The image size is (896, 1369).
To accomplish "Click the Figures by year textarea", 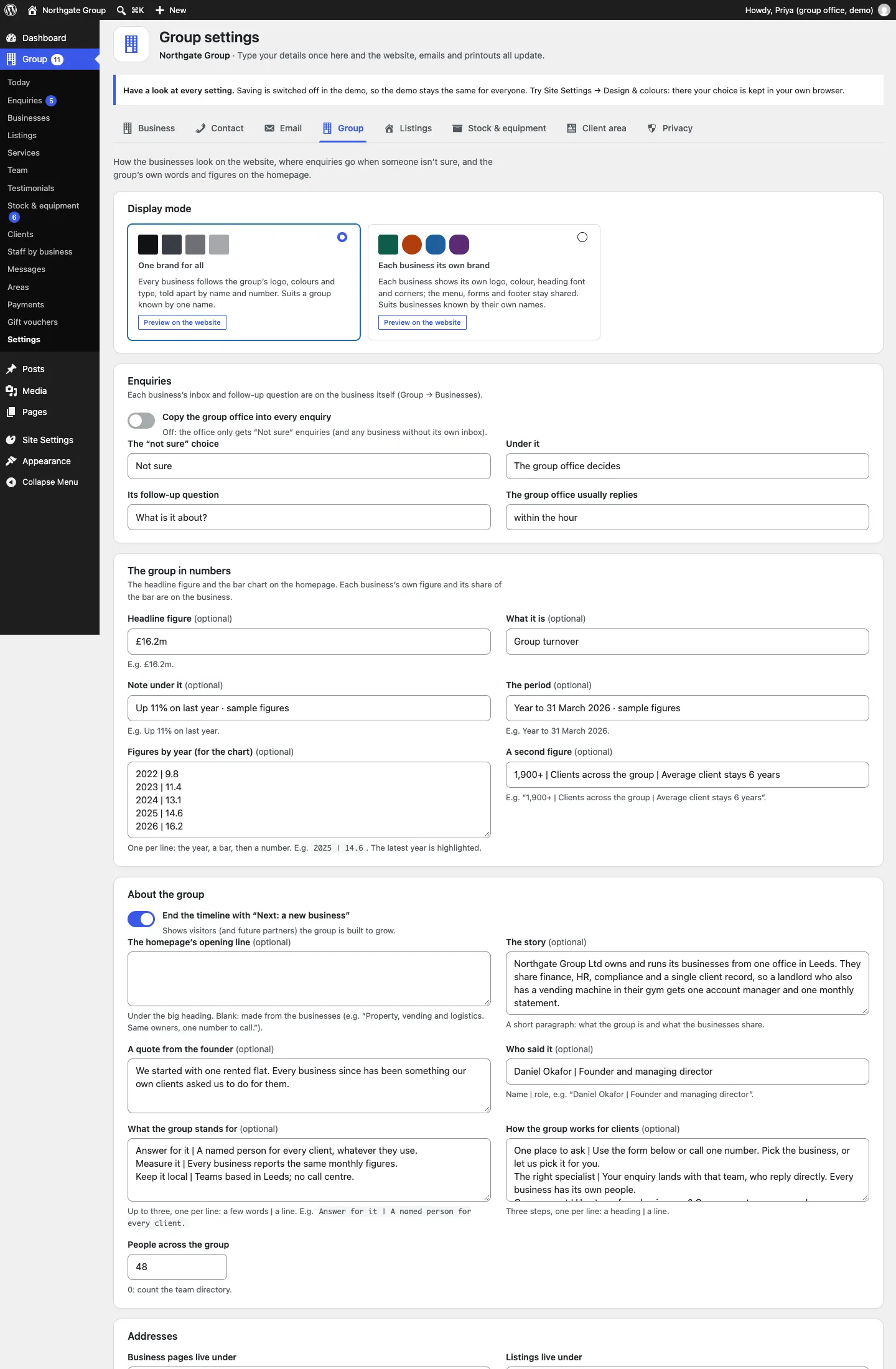I will coord(309,800).
